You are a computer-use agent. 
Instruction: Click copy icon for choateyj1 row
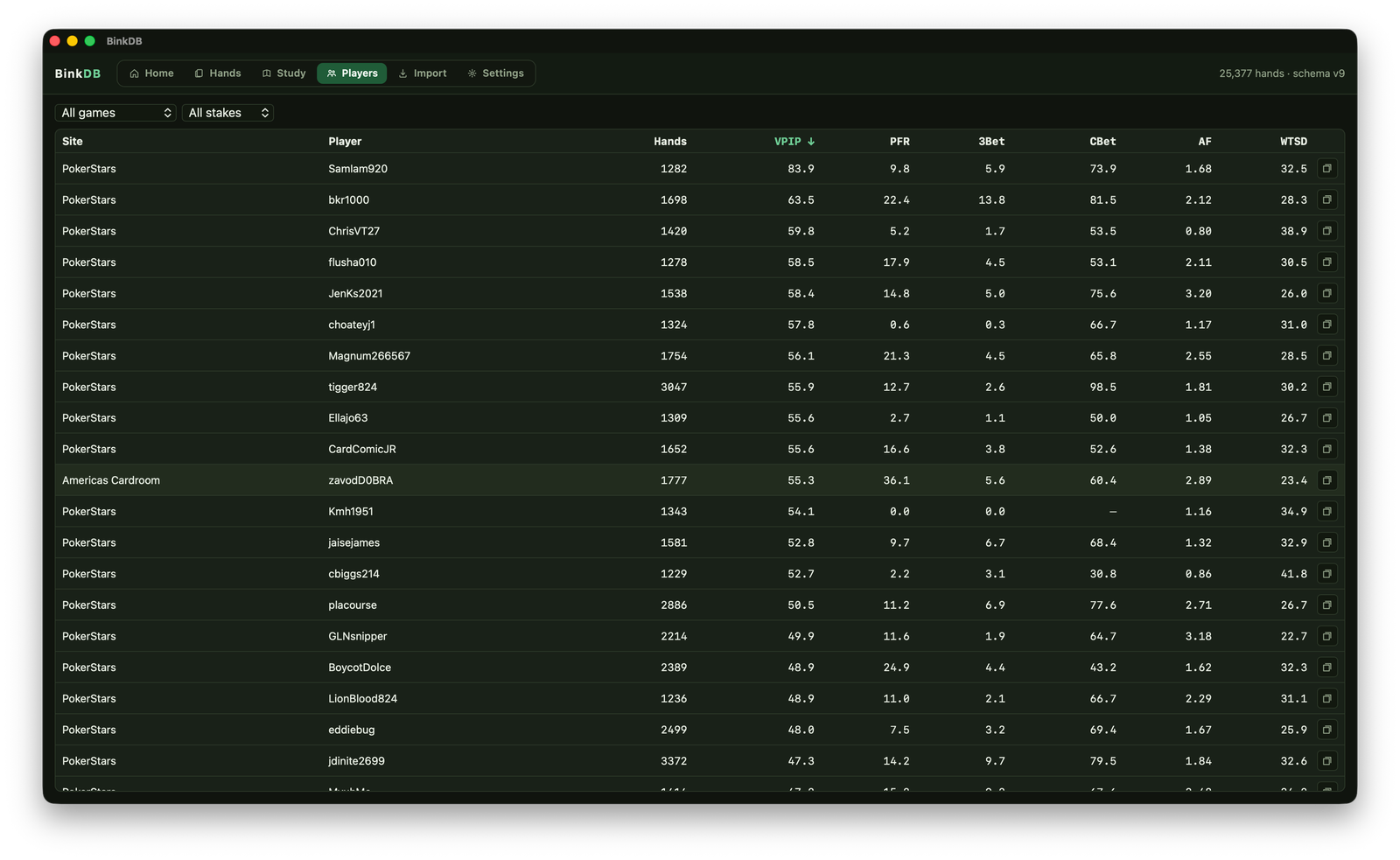point(1326,325)
